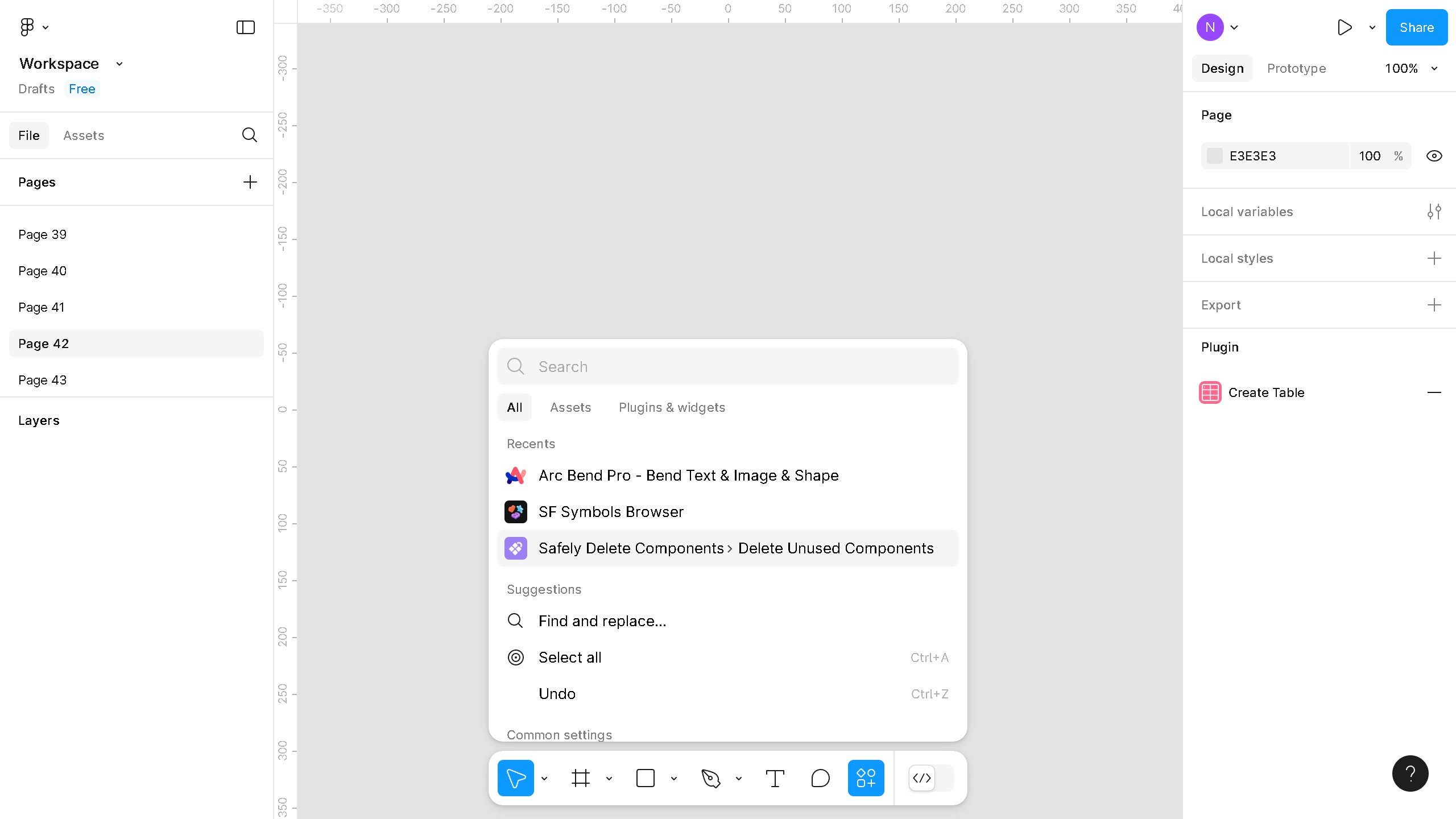The image size is (1456, 819).
Task: Select the Frame tool in the toolbar
Action: tap(580, 777)
